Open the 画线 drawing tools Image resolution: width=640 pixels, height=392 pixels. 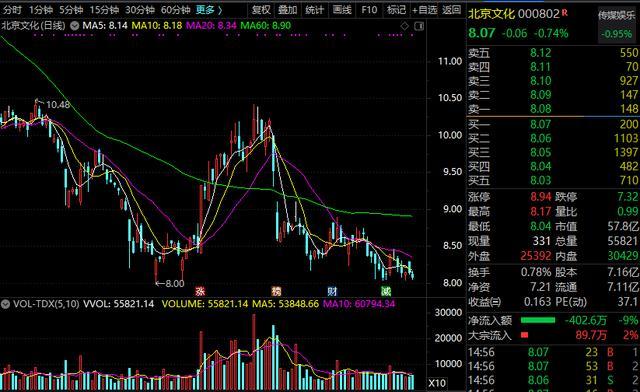click(x=342, y=9)
